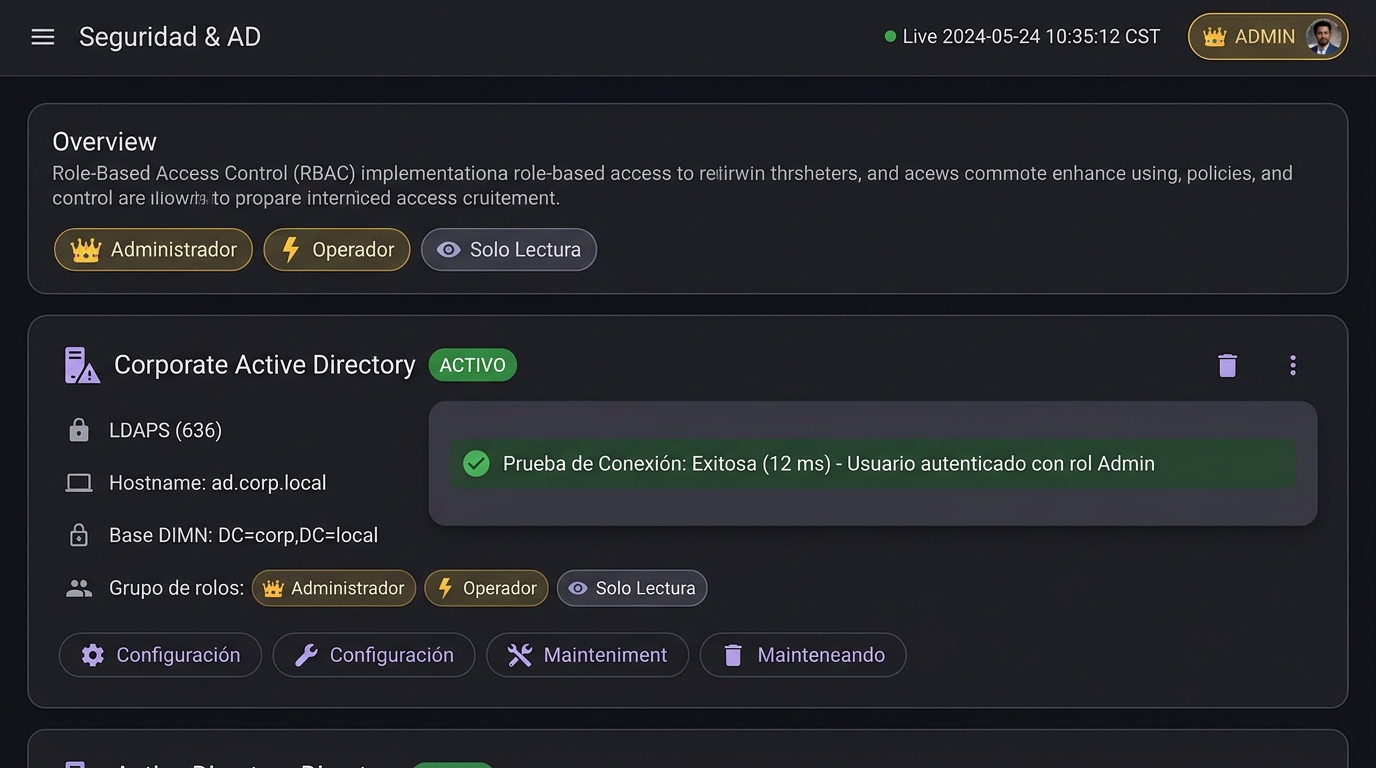Select the Administrador chip in Grupo de rolos

[334, 588]
